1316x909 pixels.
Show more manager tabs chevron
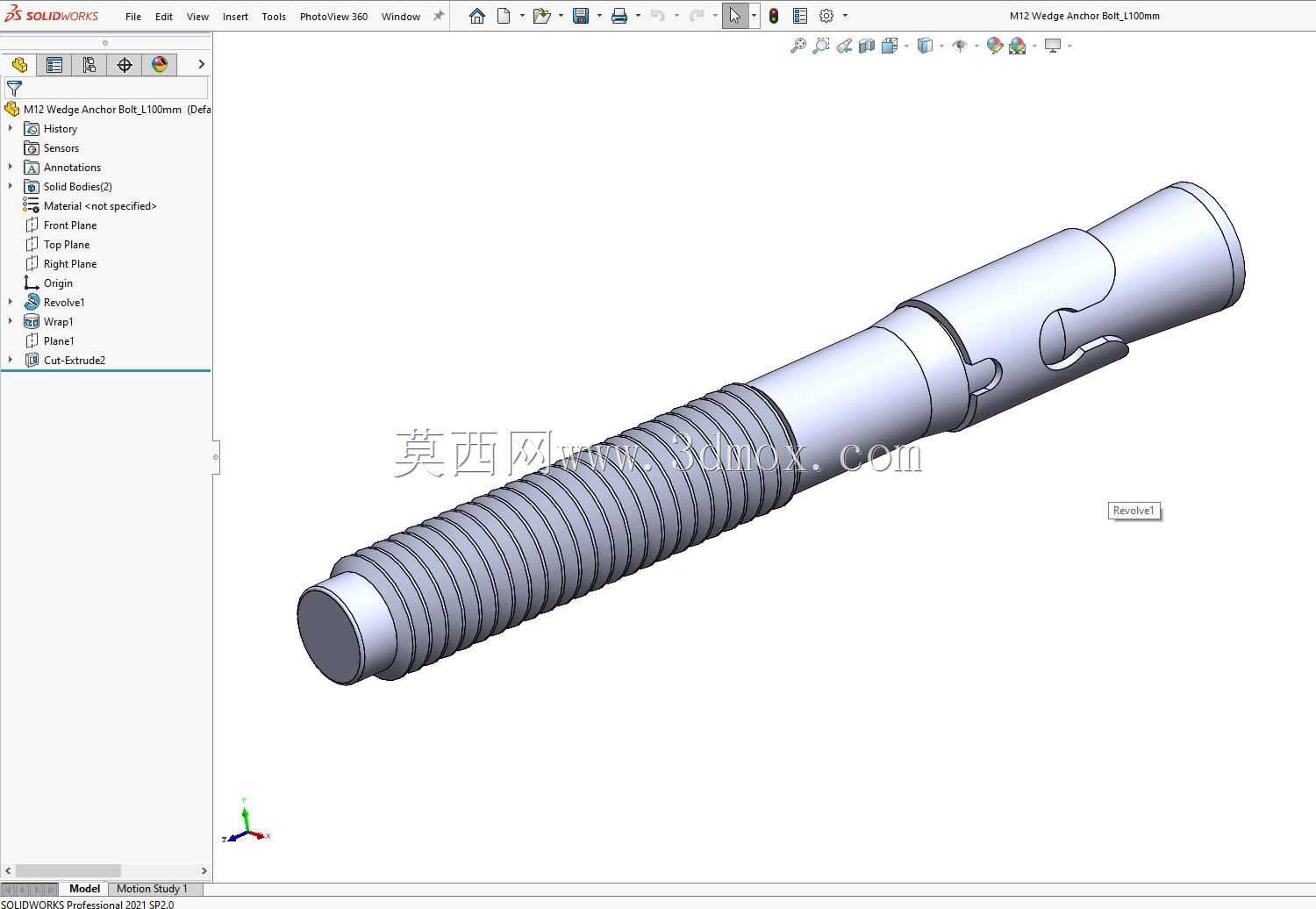tap(201, 64)
